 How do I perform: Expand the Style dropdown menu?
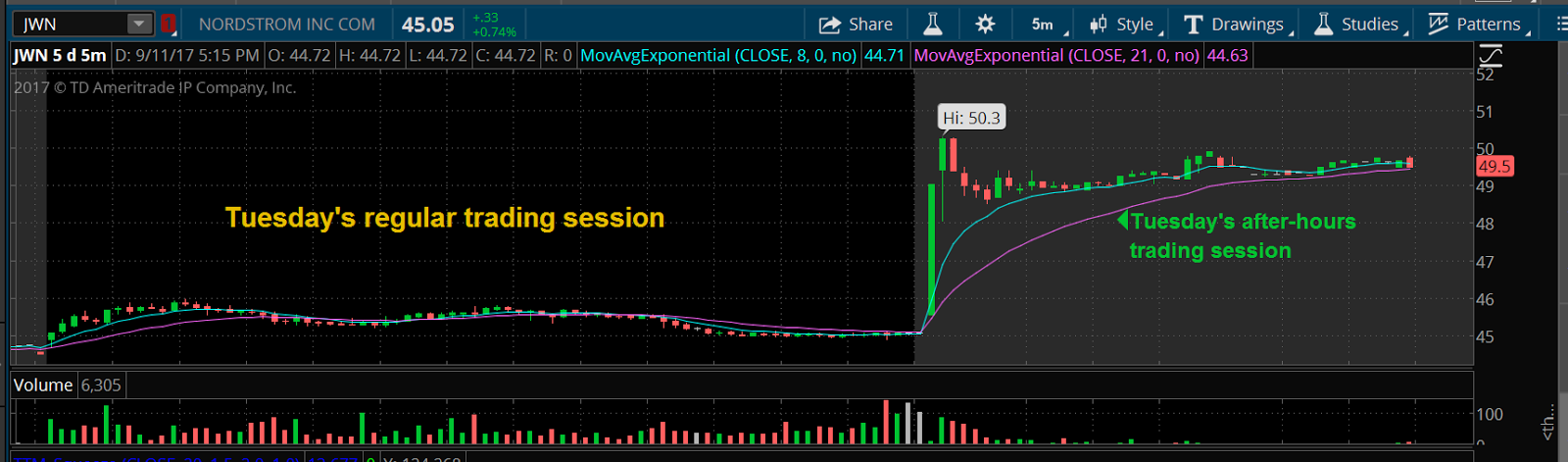pos(1135,25)
